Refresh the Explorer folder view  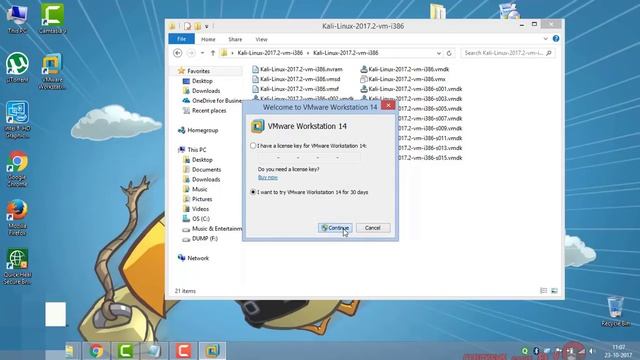[x=449, y=53]
